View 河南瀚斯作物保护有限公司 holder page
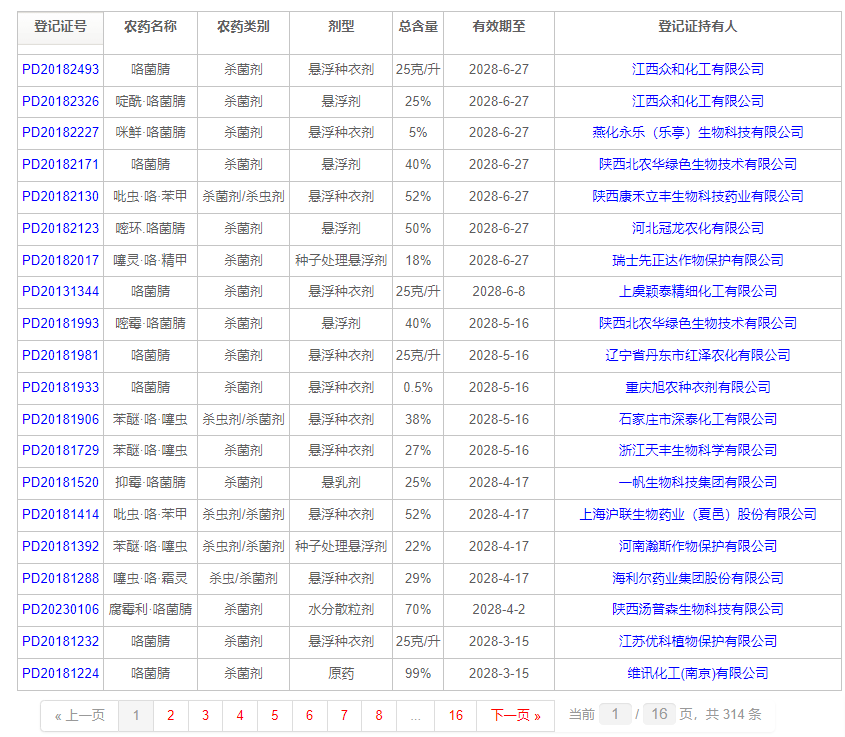 pyautogui.click(x=698, y=546)
